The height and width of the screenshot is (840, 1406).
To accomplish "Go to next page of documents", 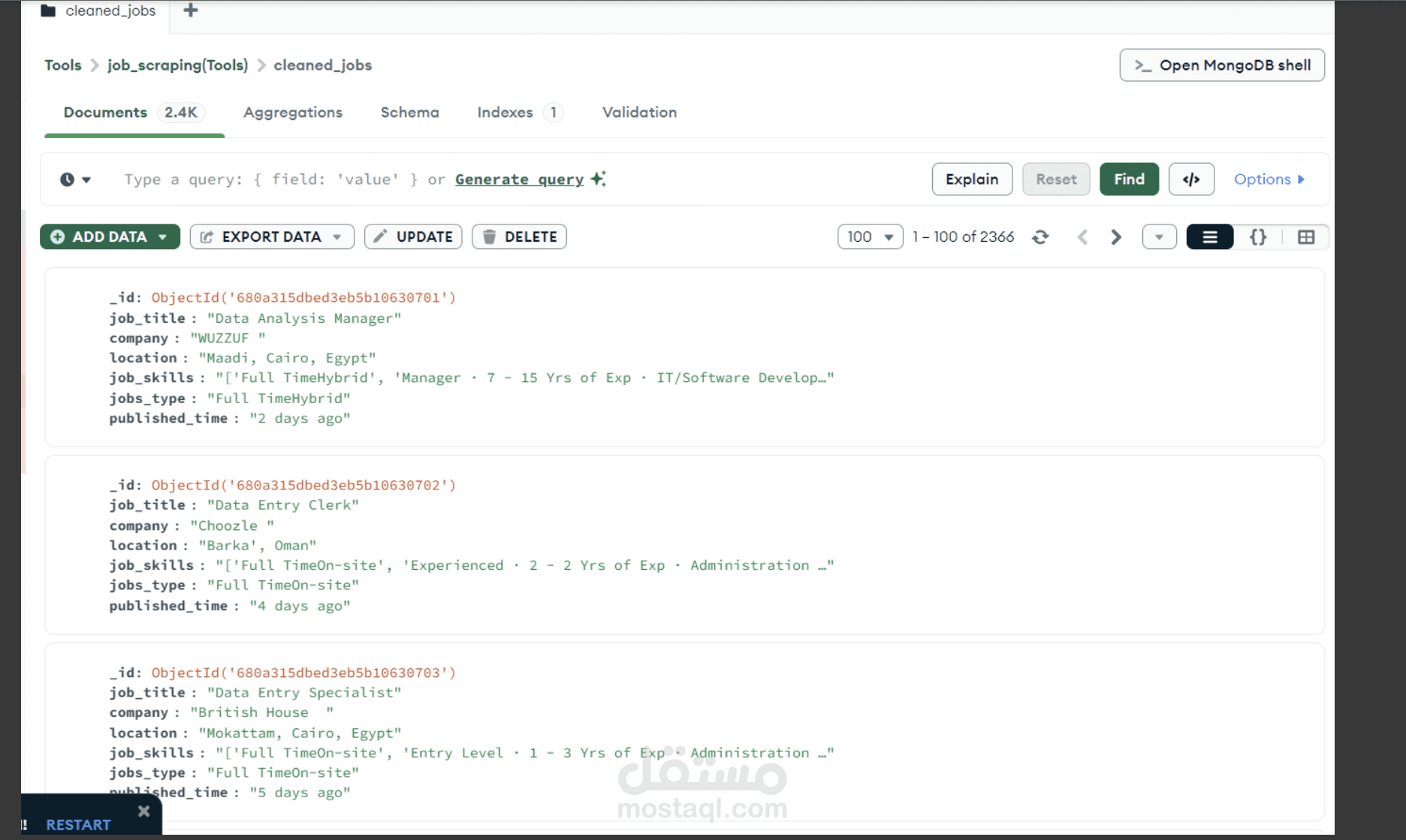I will pos(1116,237).
